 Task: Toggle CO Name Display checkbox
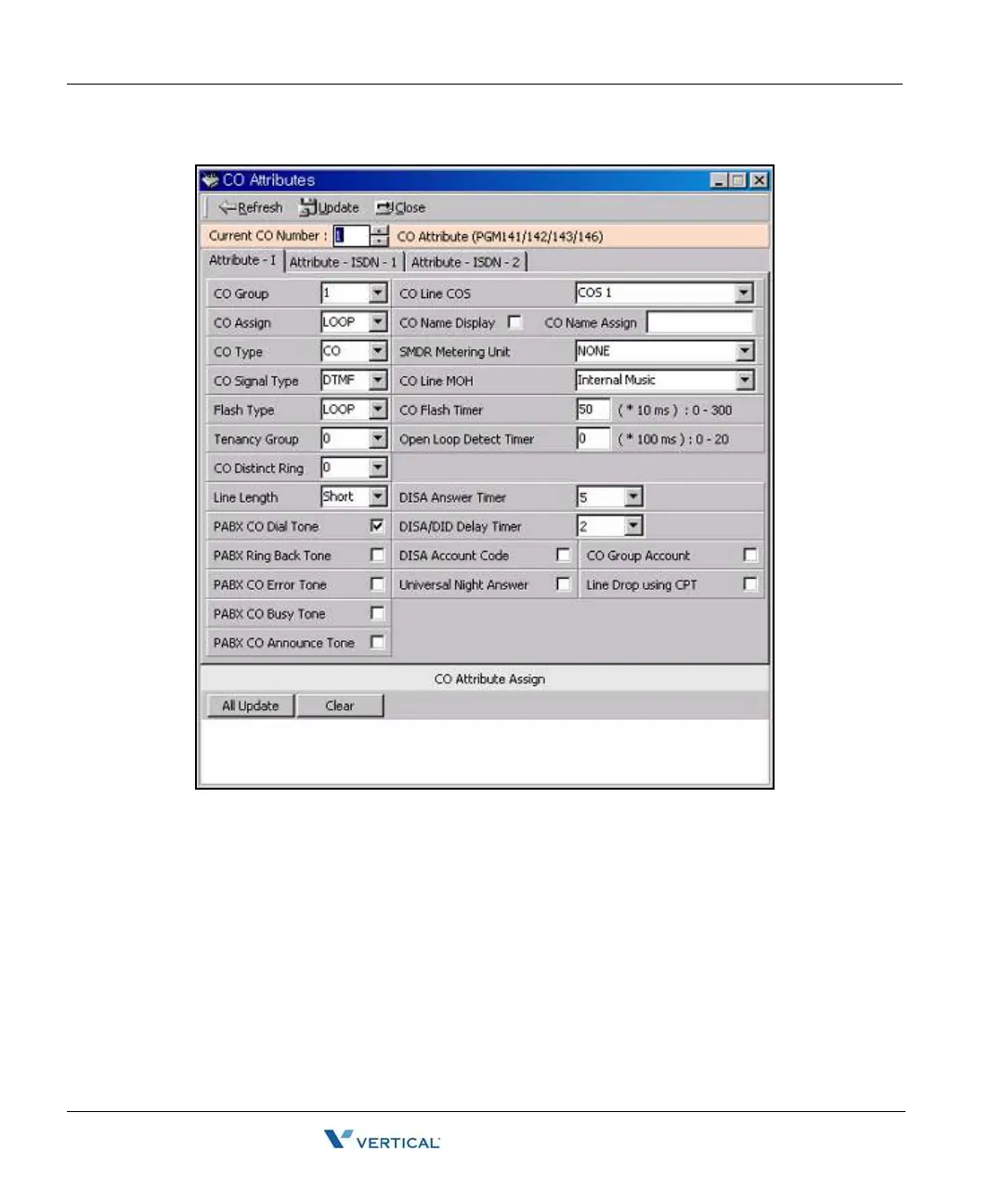click(x=515, y=321)
